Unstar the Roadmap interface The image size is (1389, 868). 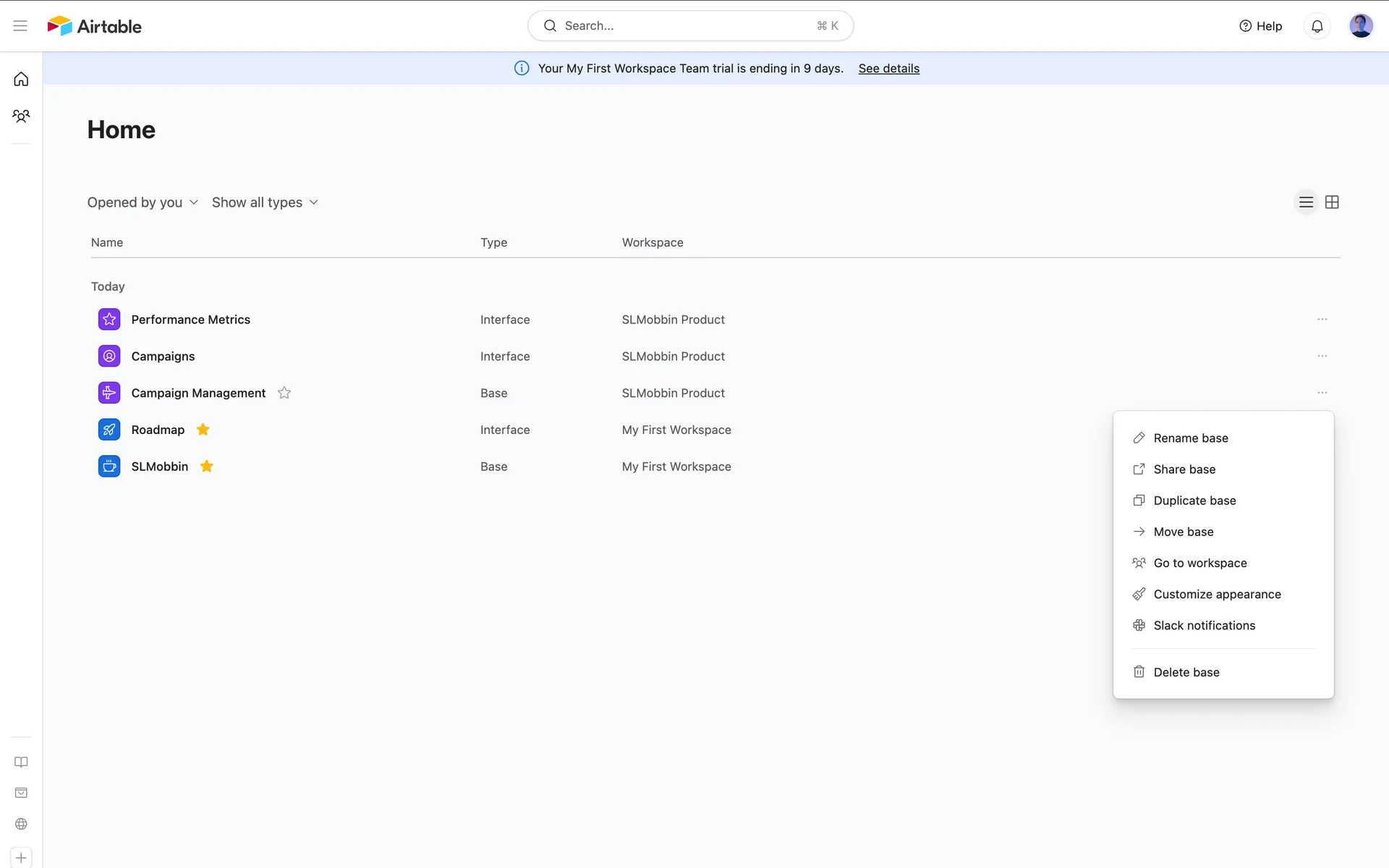(x=203, y=430)
